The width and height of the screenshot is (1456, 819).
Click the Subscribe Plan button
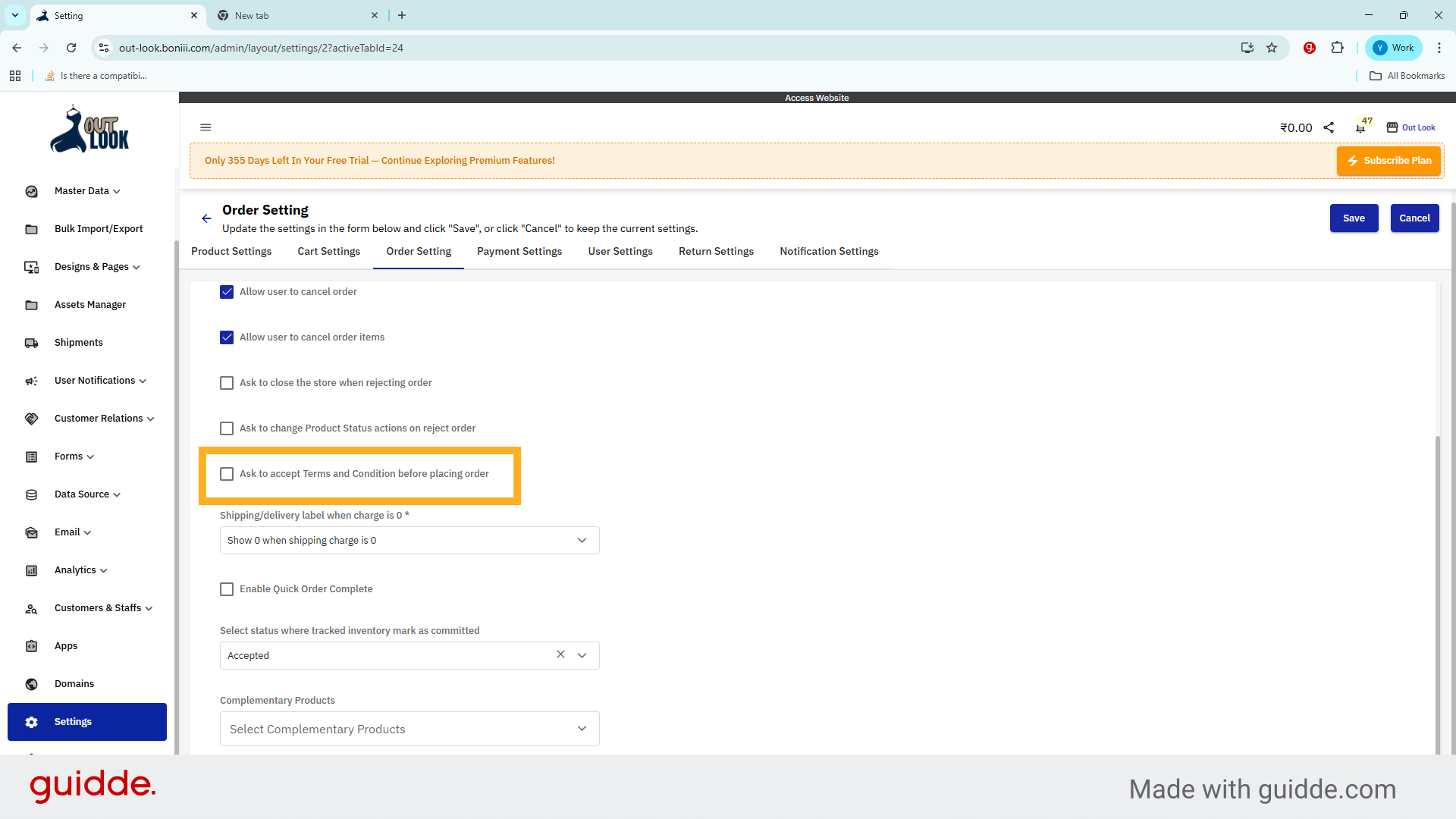[1389, 160]
